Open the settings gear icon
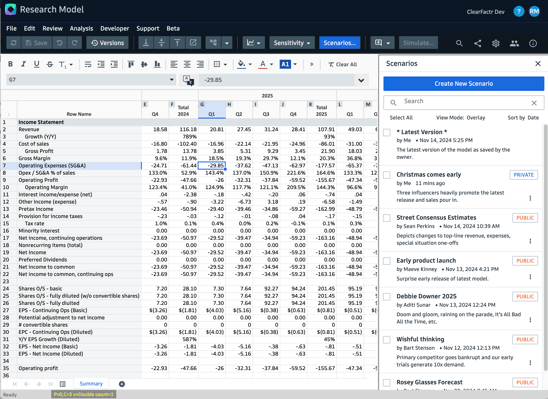 [x=496, y=43]
